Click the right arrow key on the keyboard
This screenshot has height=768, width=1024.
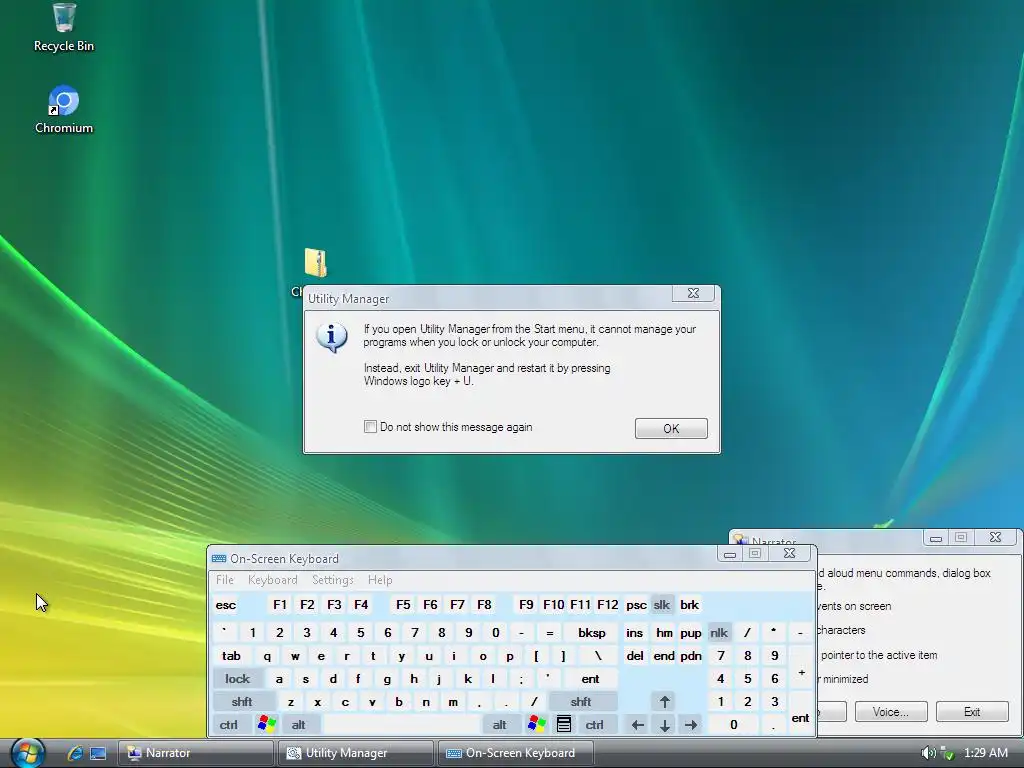(x=691, y=724)
